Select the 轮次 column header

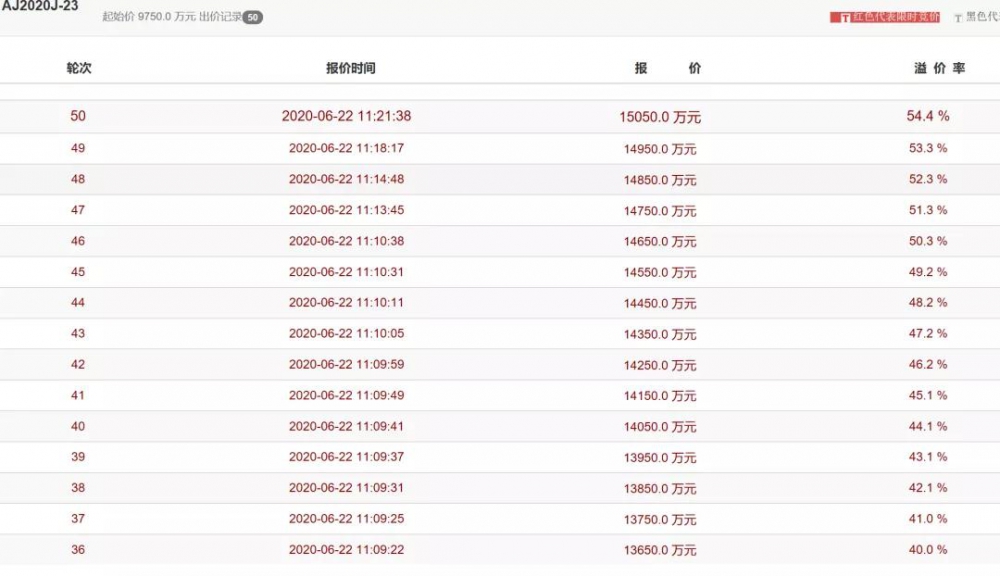tap(79, 68)
